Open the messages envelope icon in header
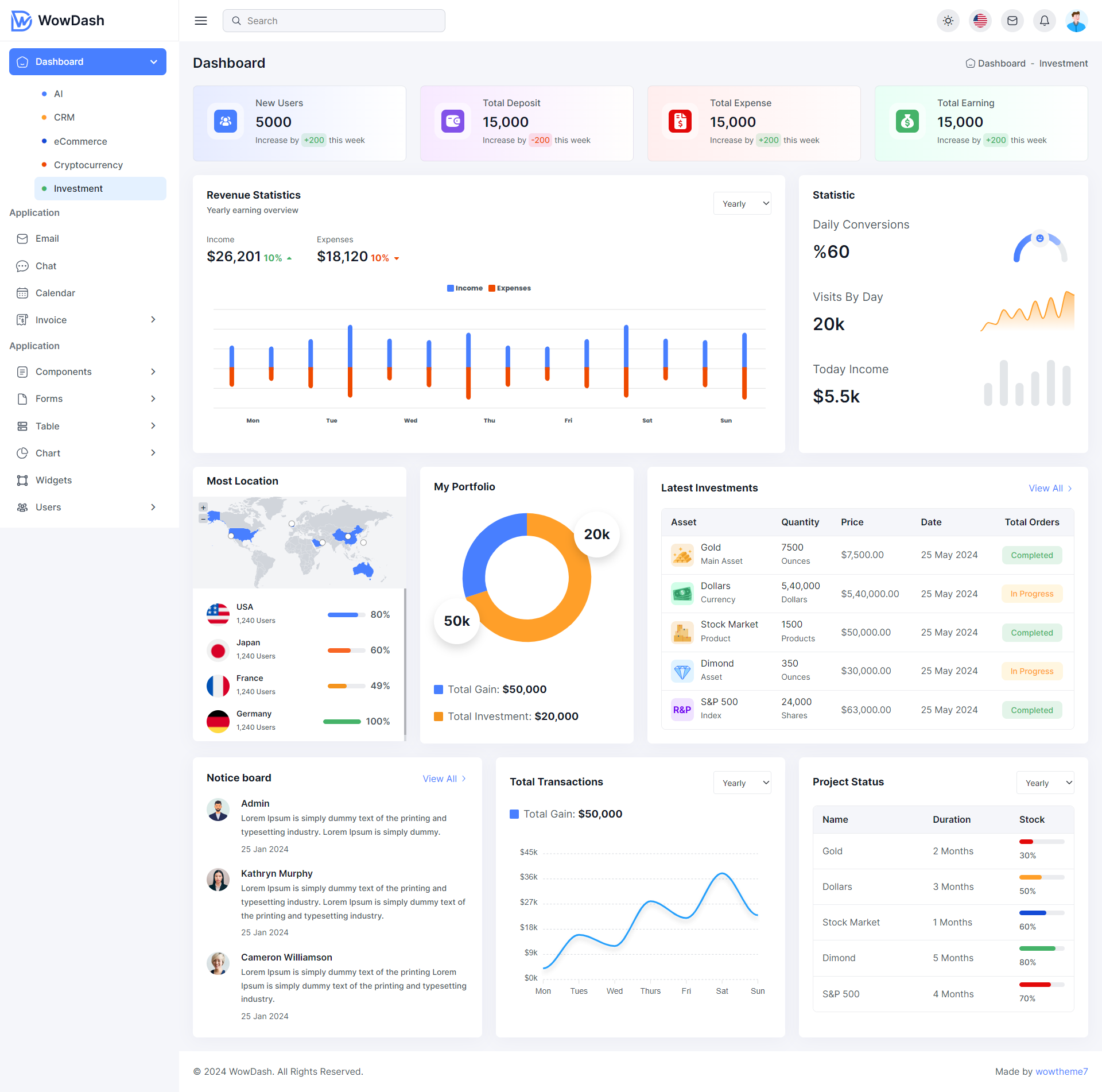Screen dimensions: 1102x1092 (x=1012, y=20)
